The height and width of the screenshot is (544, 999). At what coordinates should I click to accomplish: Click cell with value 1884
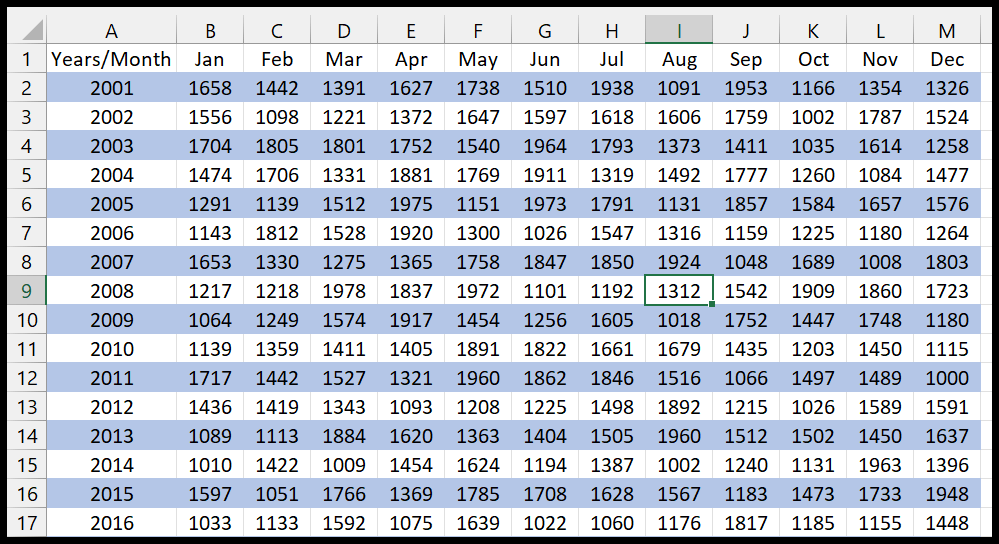click(x=344, y=436)
